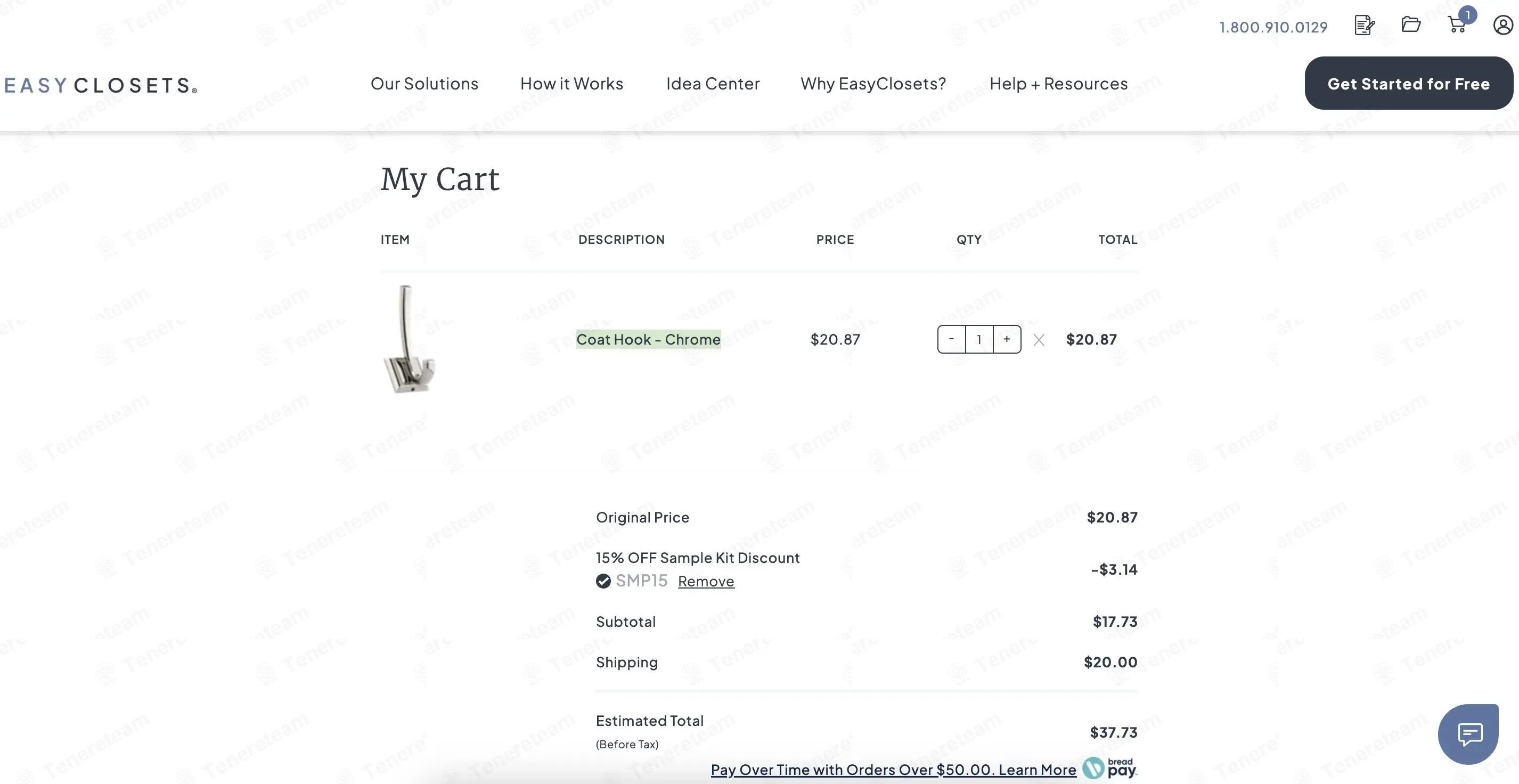Click the user account profile icon
The width and height of the screenshot is (1519, 784).
[x=1503, y=26]
